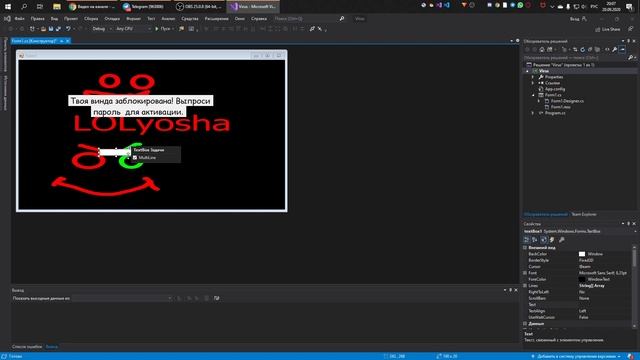640x360 pixels.
Task: Open the Отладка menu
Action: tap(112, 19)
